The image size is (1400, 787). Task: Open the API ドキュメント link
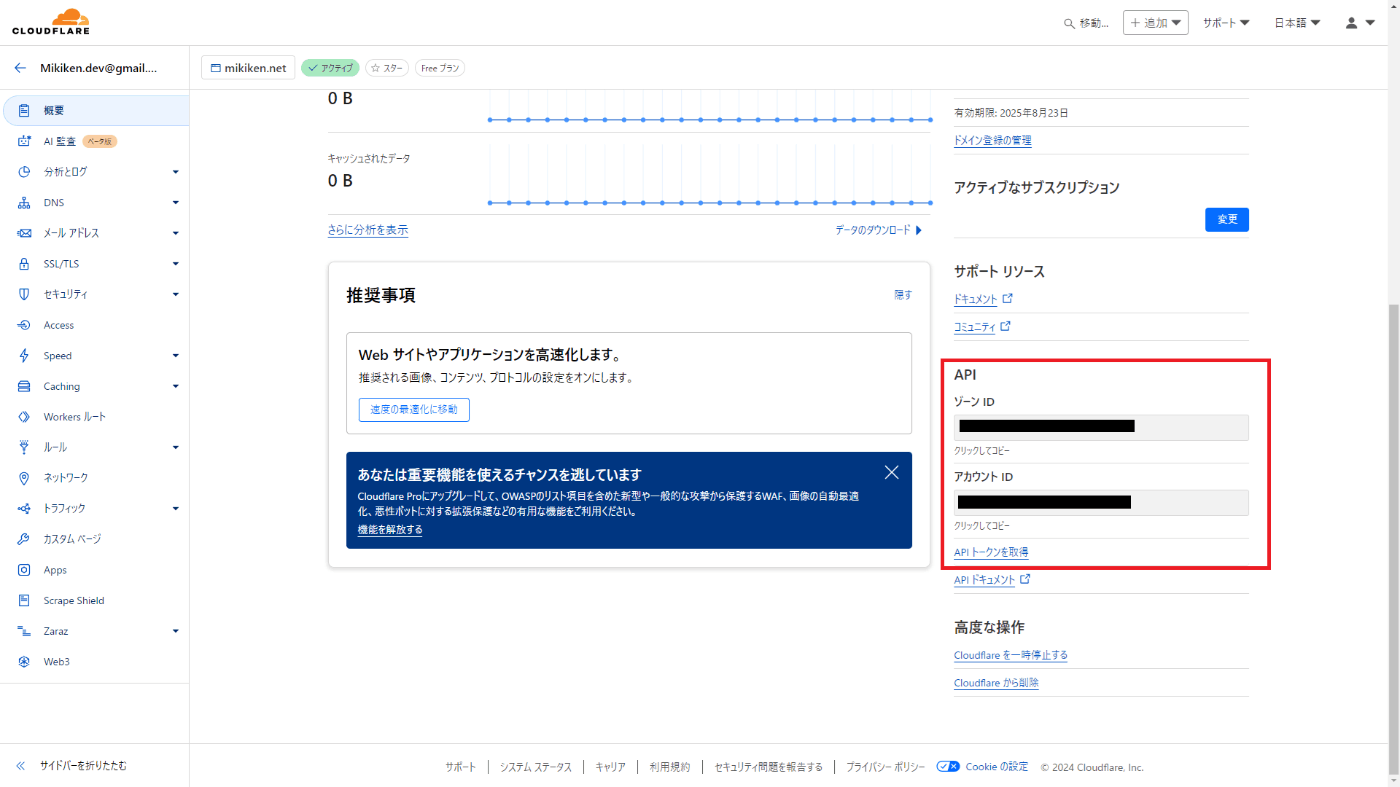coord(984,580)
